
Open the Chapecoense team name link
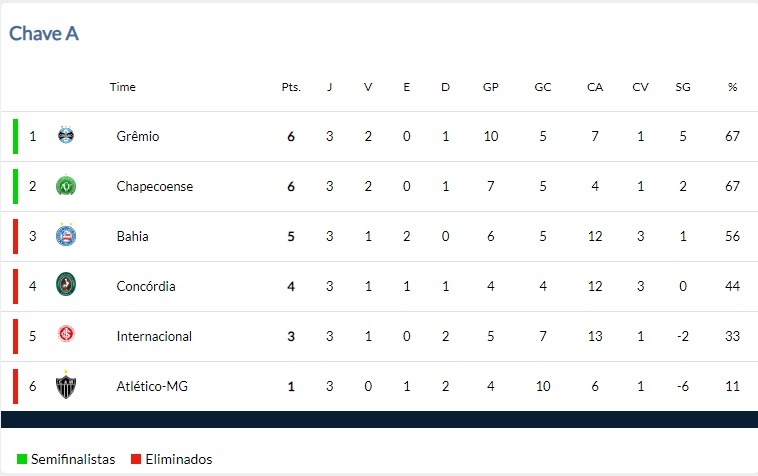155,187
